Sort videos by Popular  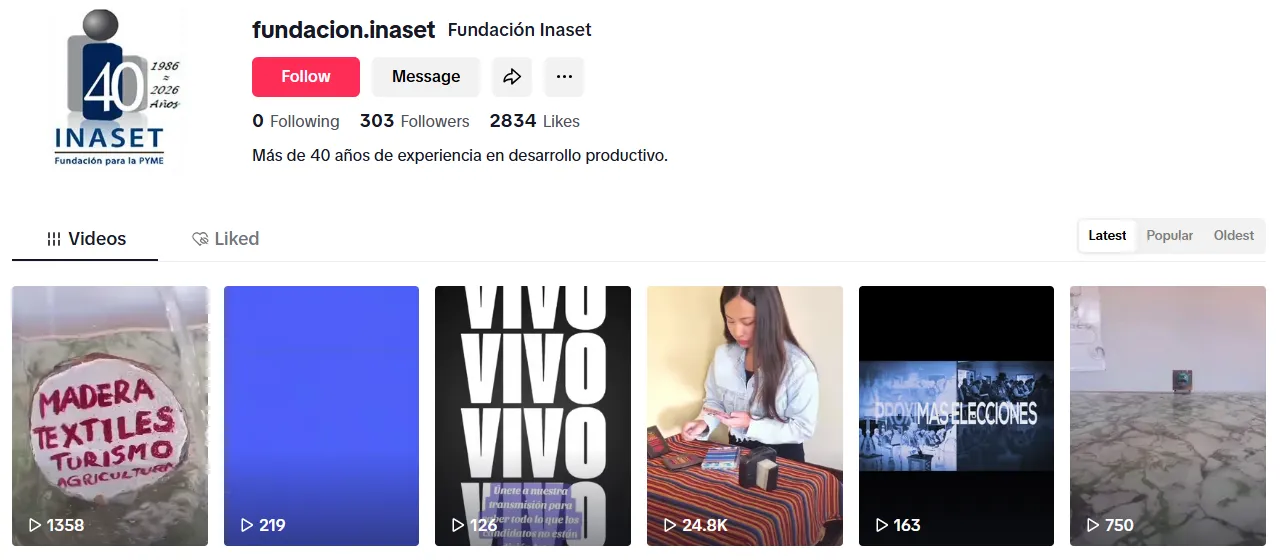tap(1169, 236)
